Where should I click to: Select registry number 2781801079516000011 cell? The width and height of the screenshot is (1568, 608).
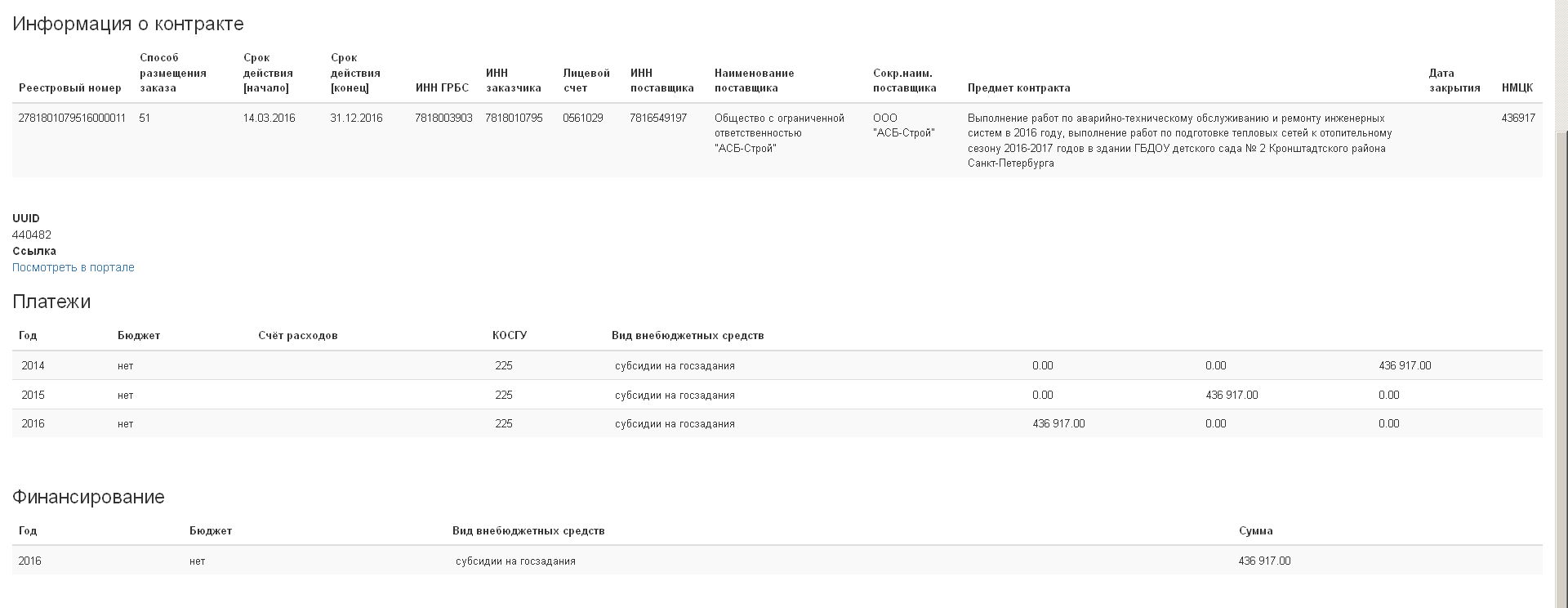(x=72, y=118)
